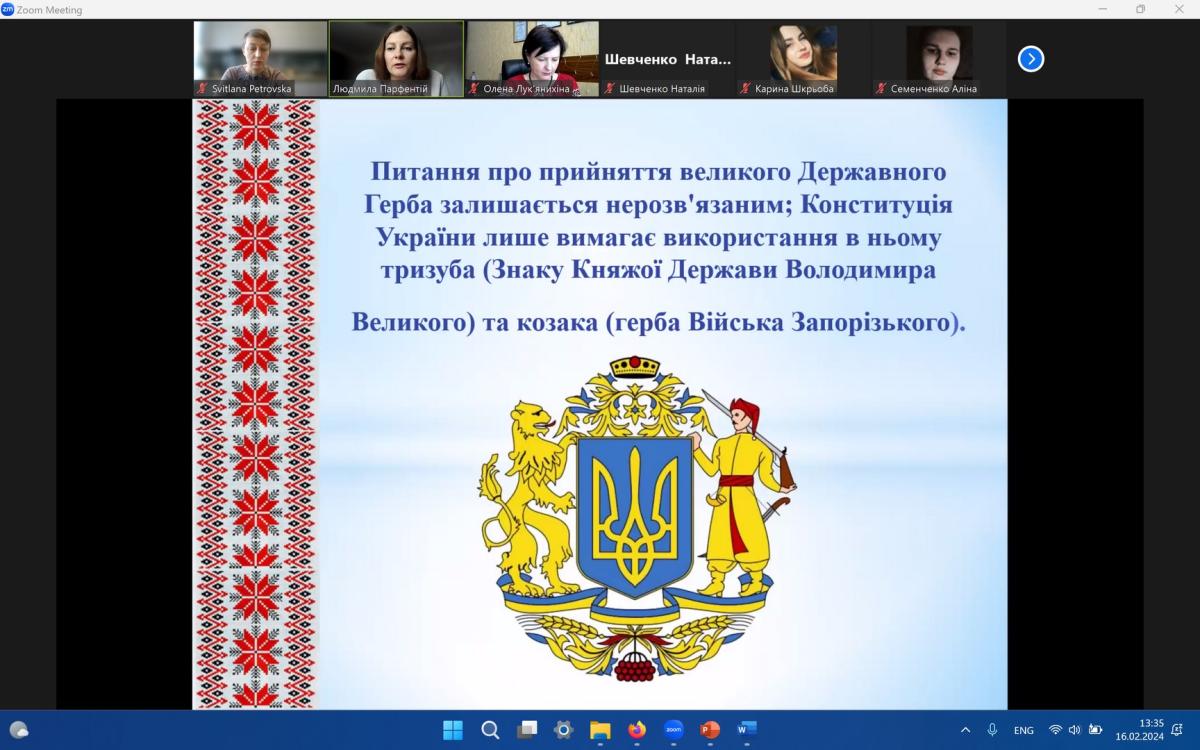The image size is (1200, 750).
Task: Launch Firefox from the taskbar
Action: [637, 729]
